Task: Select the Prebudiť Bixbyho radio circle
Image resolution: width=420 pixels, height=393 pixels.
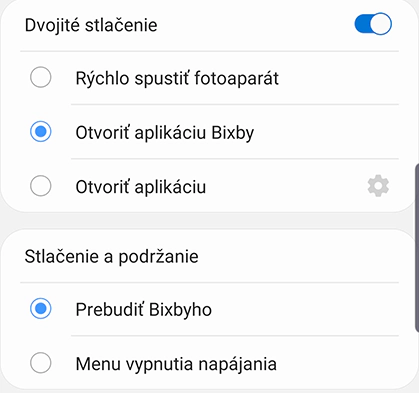Action: tap(41, 308)
